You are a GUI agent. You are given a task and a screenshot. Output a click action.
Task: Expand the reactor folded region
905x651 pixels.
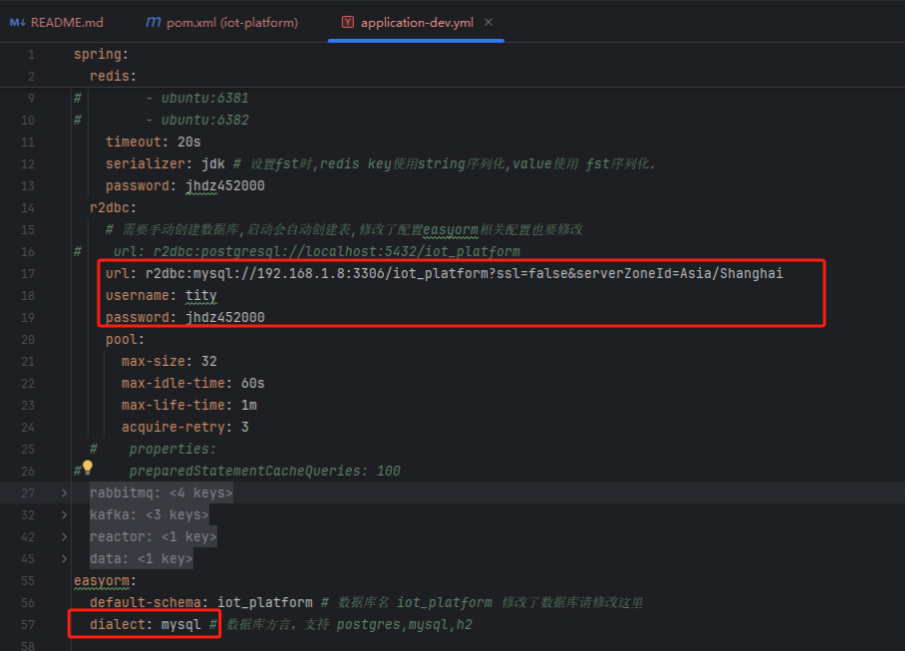[62, 536]
